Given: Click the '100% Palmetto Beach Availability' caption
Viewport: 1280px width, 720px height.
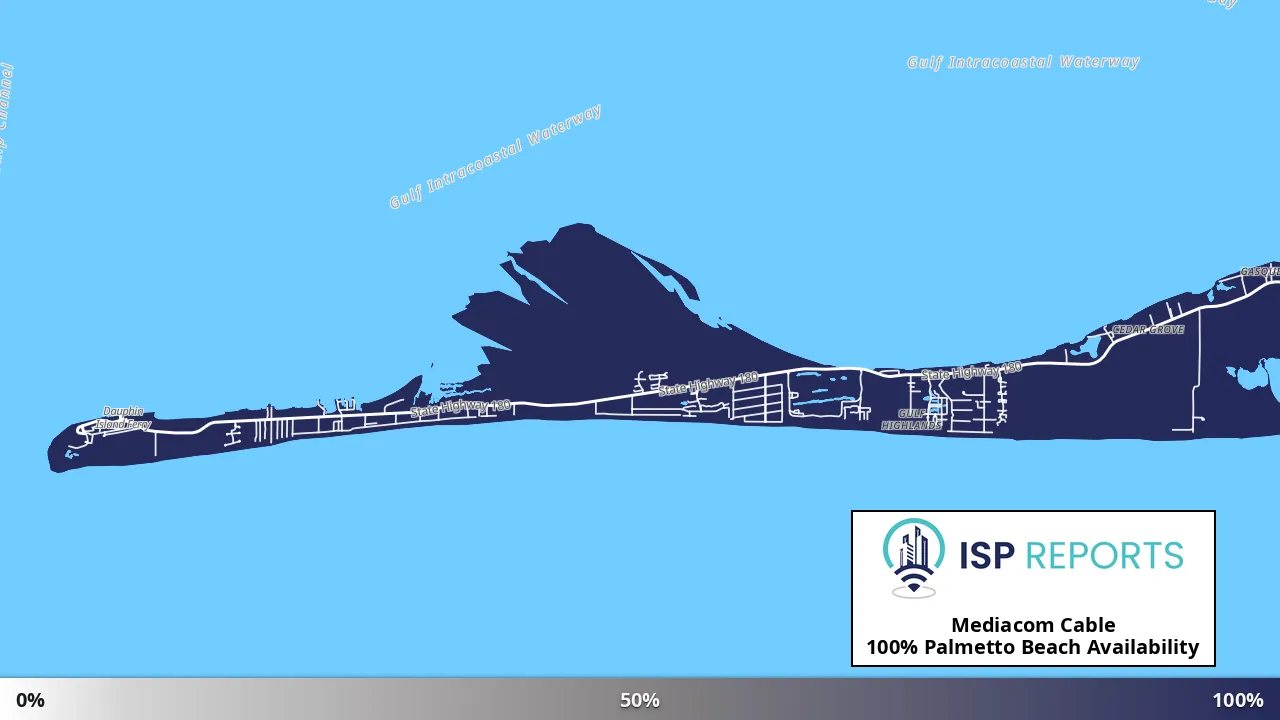Looking at the screenshot, I should 1033,647.
